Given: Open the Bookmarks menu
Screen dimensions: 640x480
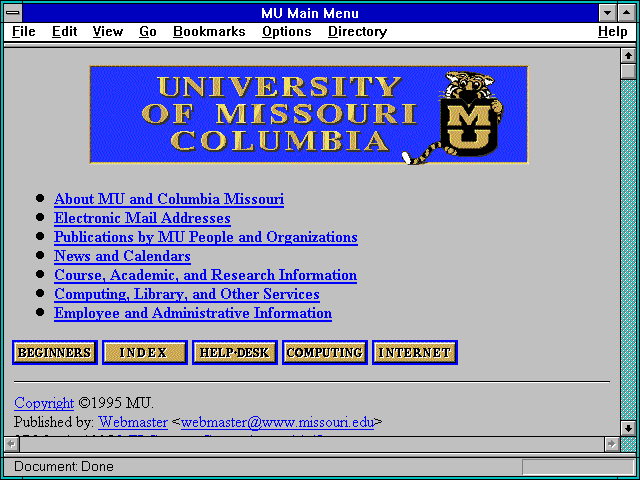Looking at the screenshot, I should pyautogui.click(x=209, y=32).
